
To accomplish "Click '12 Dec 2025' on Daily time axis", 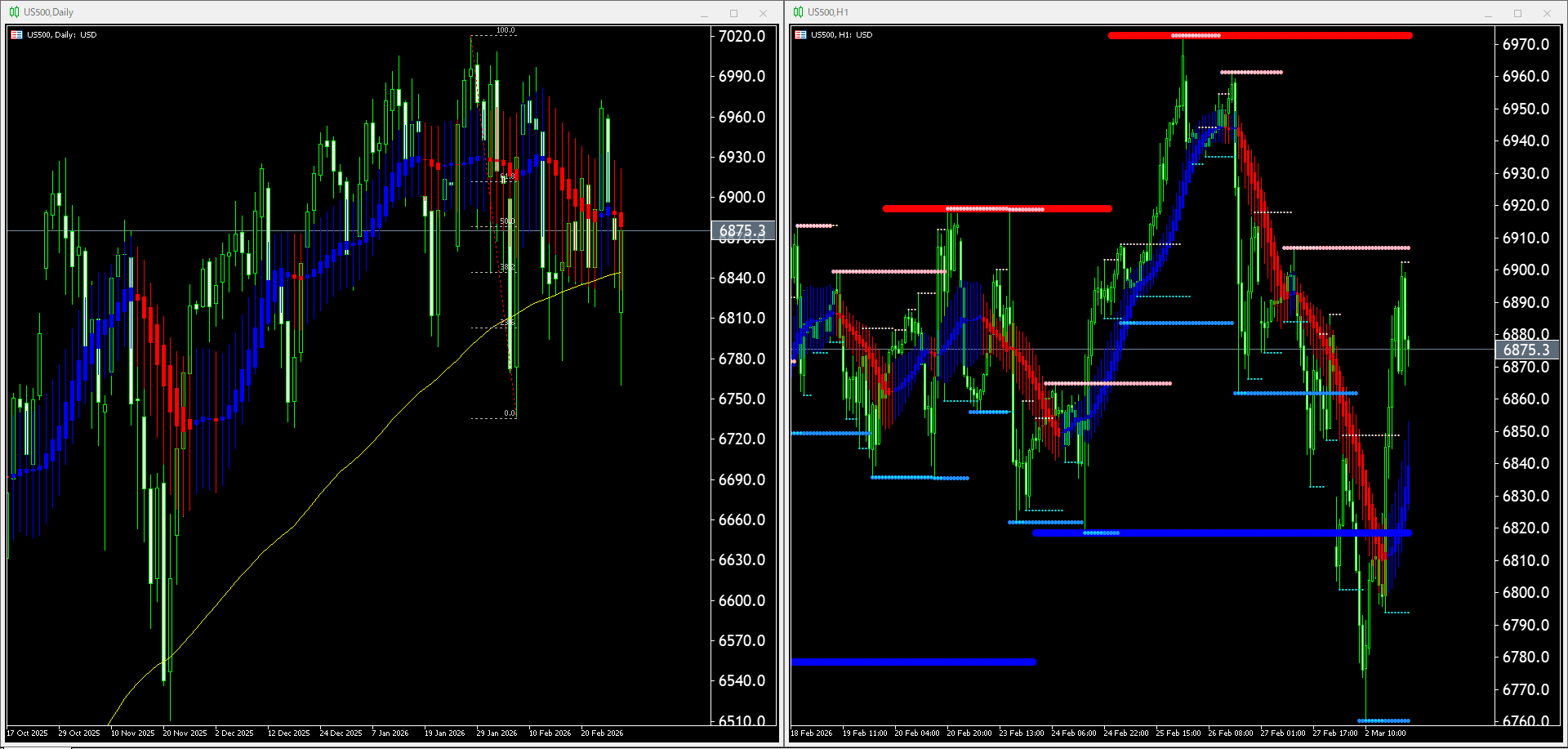I will click(x=289, y=733).
